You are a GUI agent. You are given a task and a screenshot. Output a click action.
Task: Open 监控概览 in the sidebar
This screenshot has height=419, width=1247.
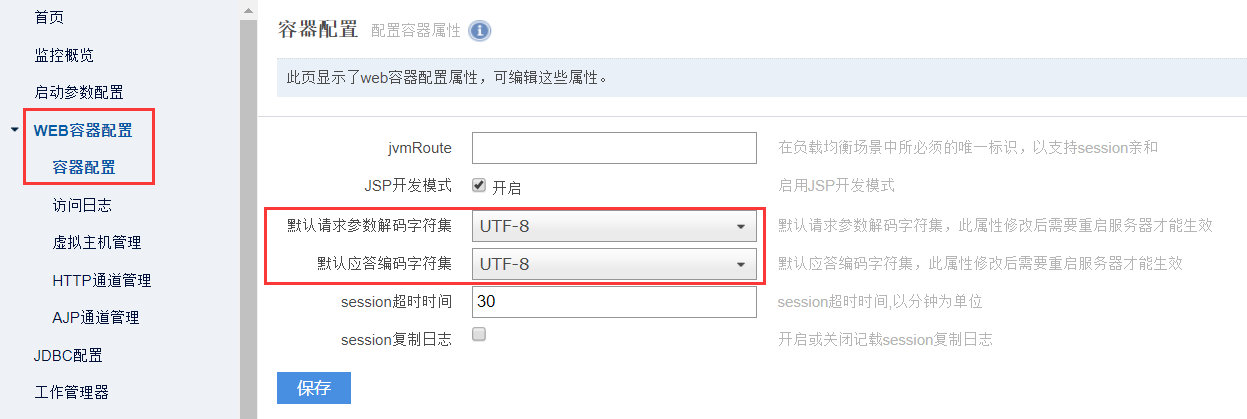click(x=64, y=54)
